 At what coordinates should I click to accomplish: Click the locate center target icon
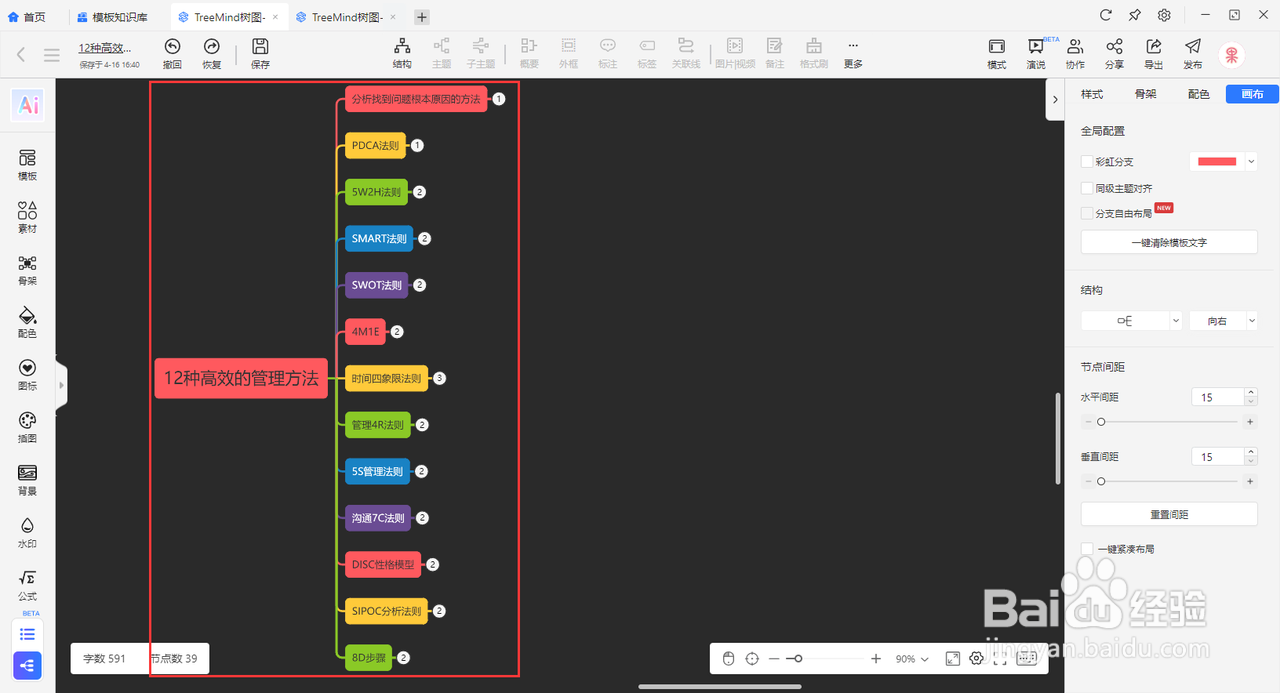752,659
